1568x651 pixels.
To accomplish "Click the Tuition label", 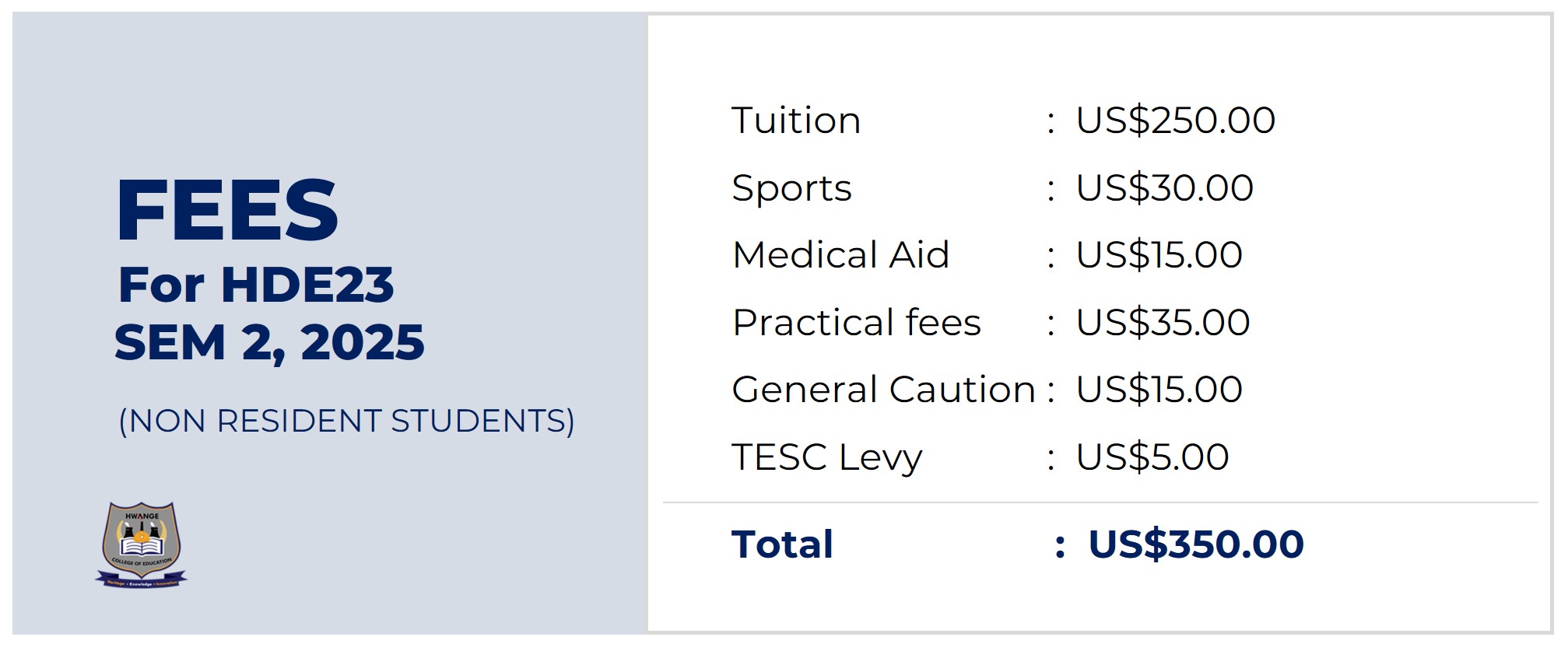I will (796, 121).
